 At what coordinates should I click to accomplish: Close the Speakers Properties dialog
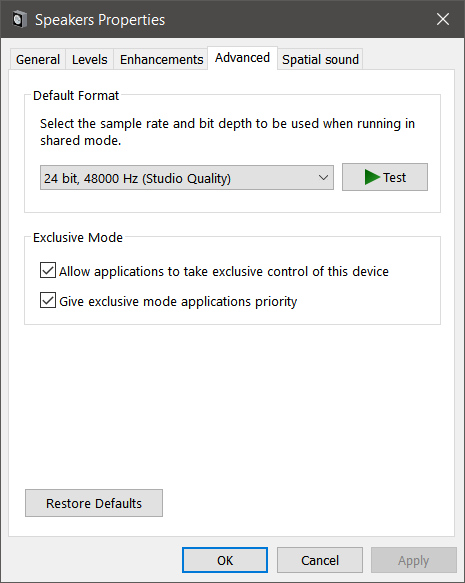pos(443,19)
